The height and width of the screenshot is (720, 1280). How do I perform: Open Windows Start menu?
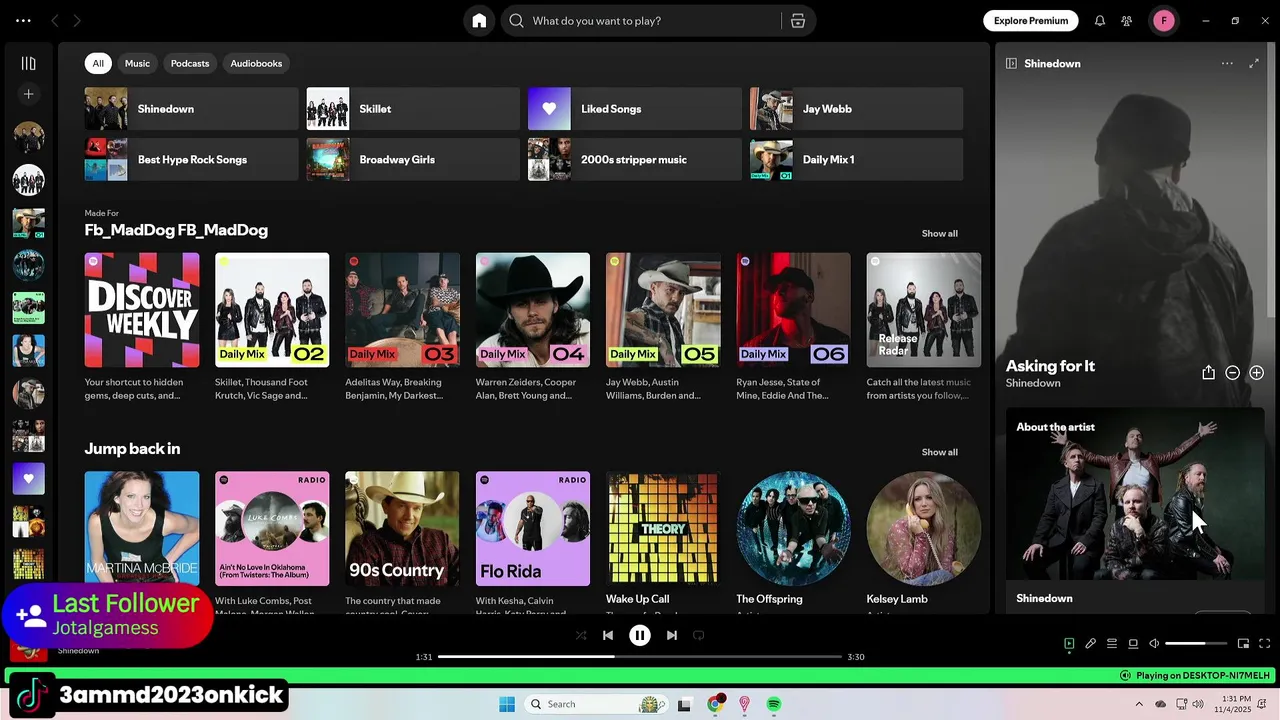tap(507, 704)
